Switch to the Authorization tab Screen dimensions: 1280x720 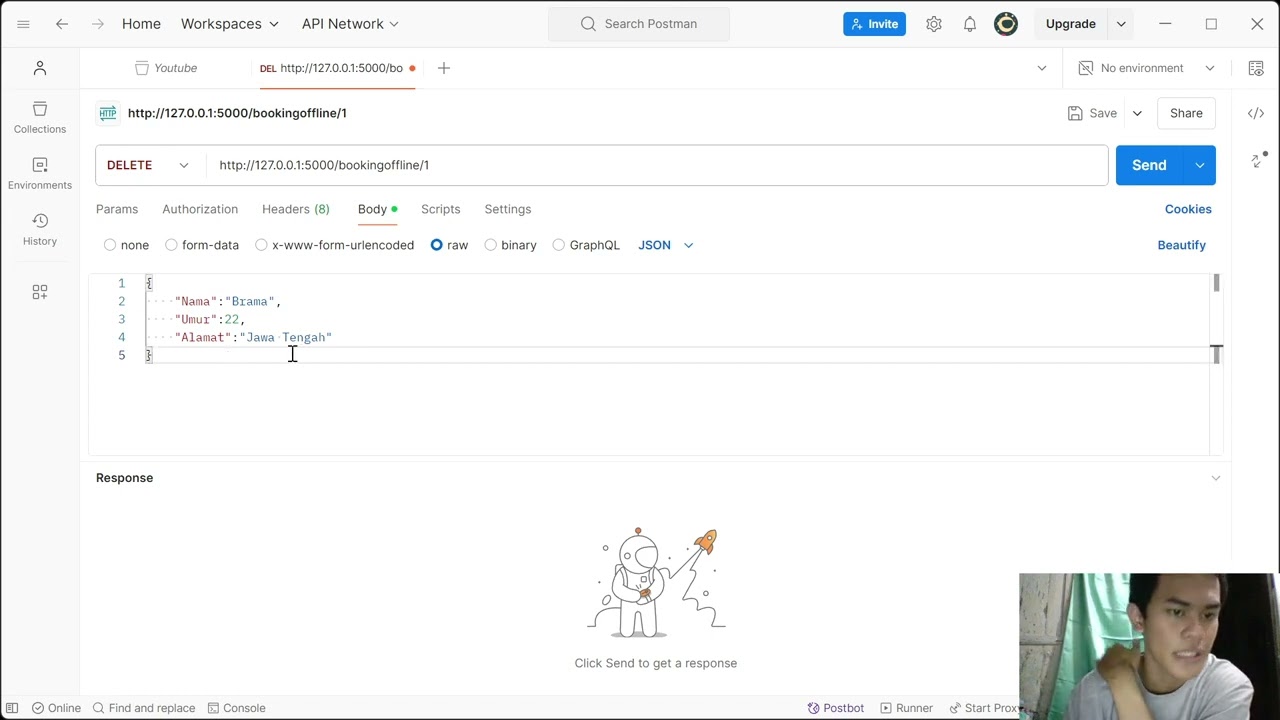(200, 209)
